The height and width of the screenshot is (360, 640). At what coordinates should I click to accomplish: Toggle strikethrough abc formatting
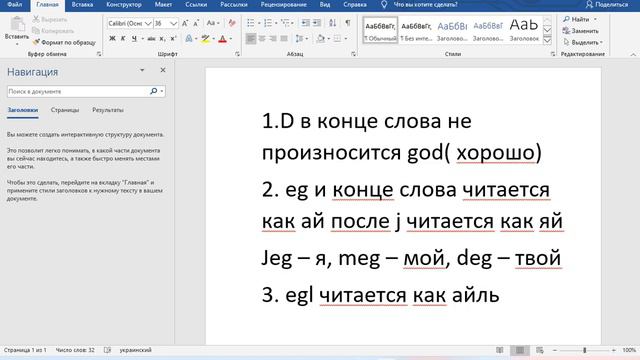tap(151, 39)
